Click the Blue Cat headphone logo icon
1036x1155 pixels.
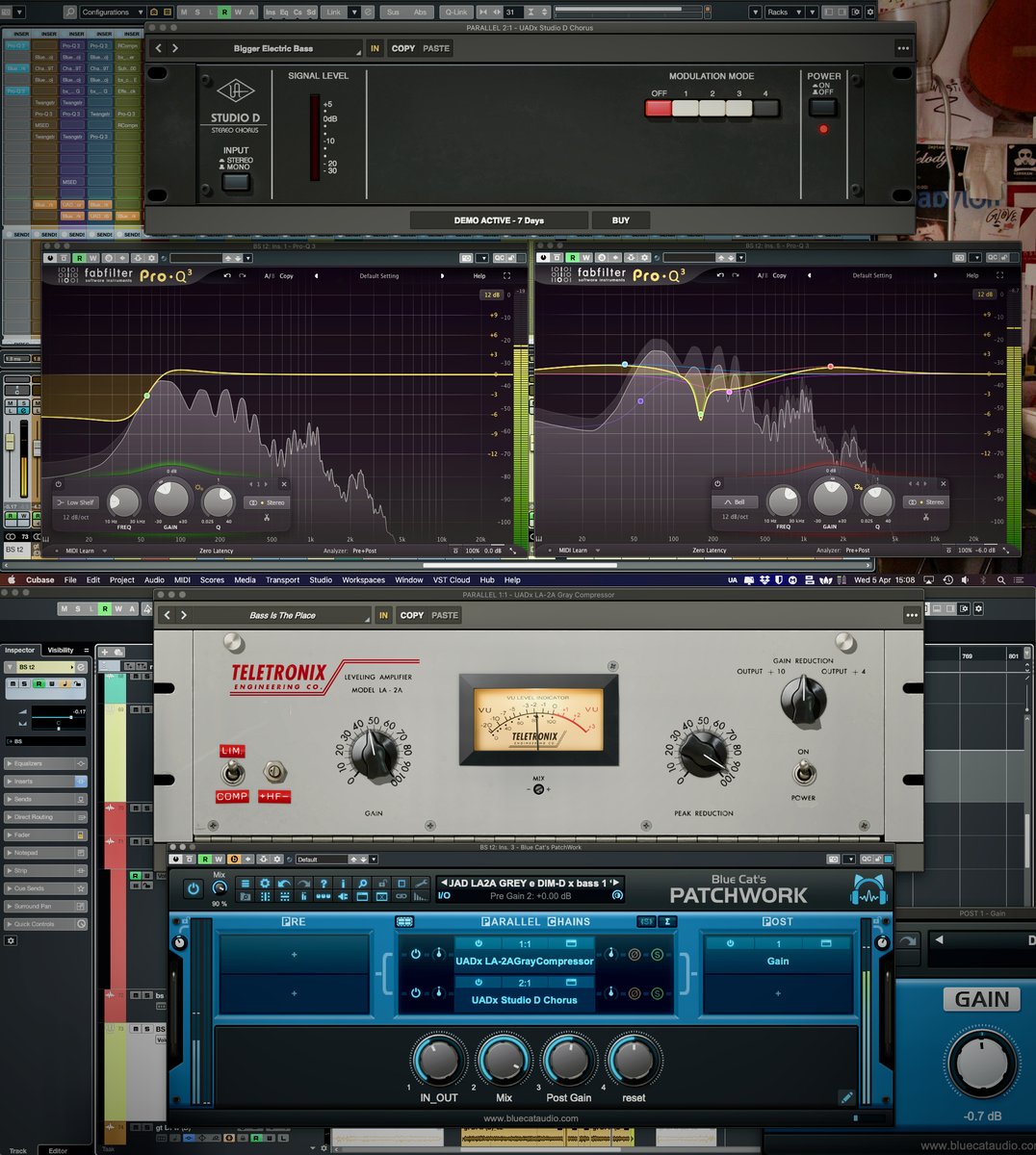(868, 891)
